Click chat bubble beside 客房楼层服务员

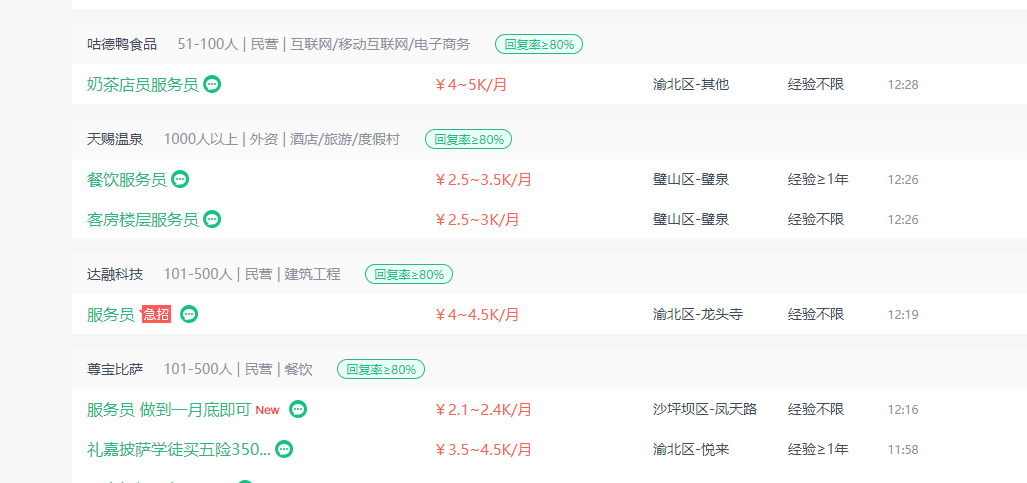point(212,219)
